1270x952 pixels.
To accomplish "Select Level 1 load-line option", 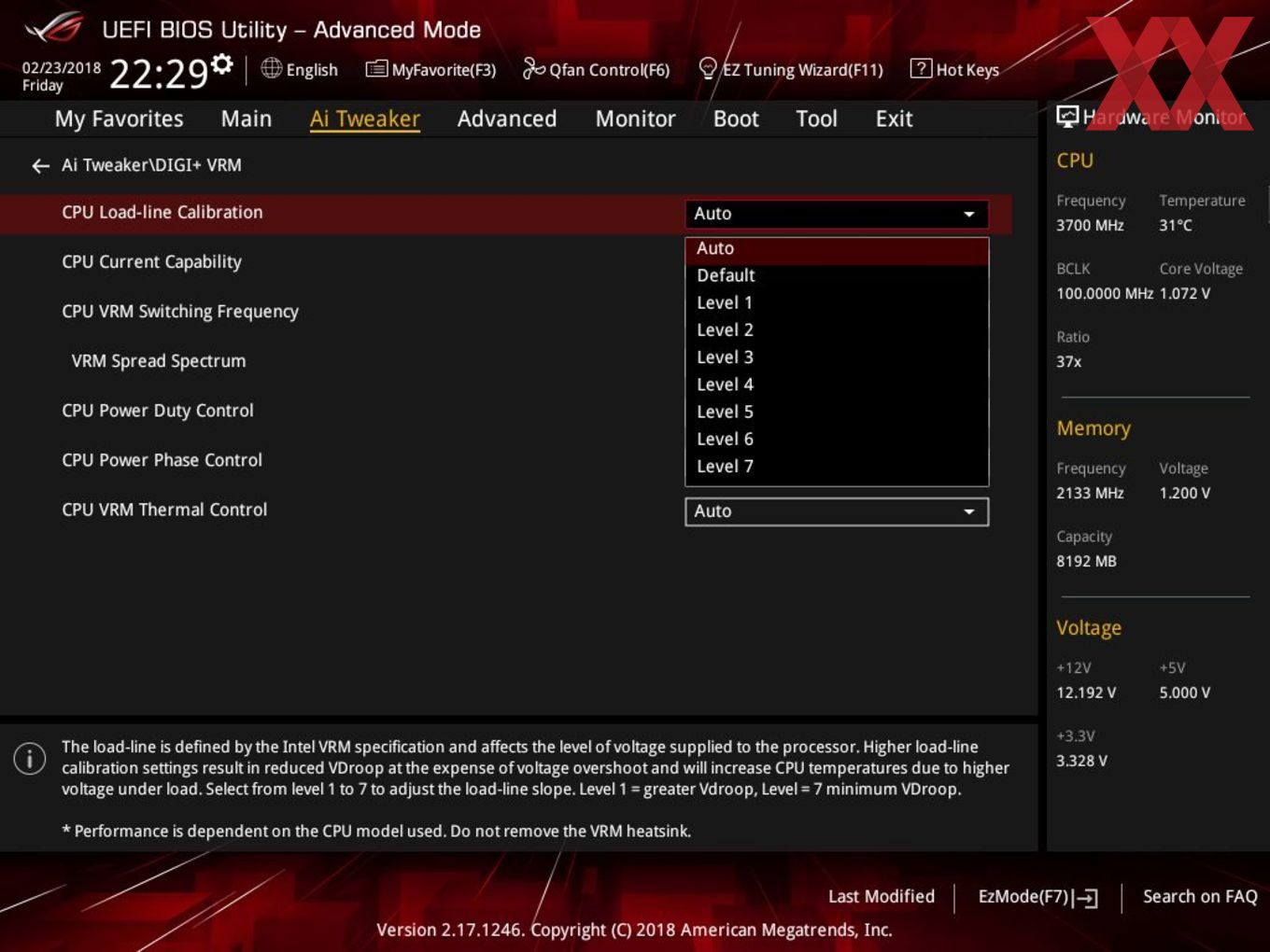I will pos(837,302).
